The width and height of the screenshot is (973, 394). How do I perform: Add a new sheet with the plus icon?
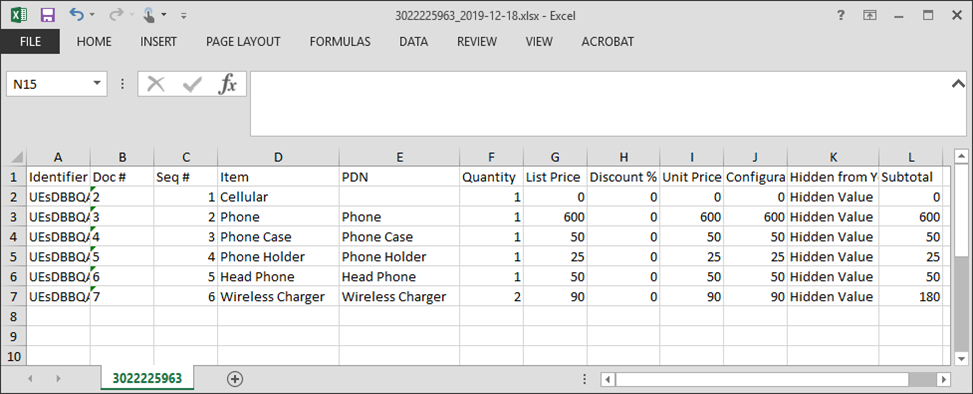tap(235, 378)
